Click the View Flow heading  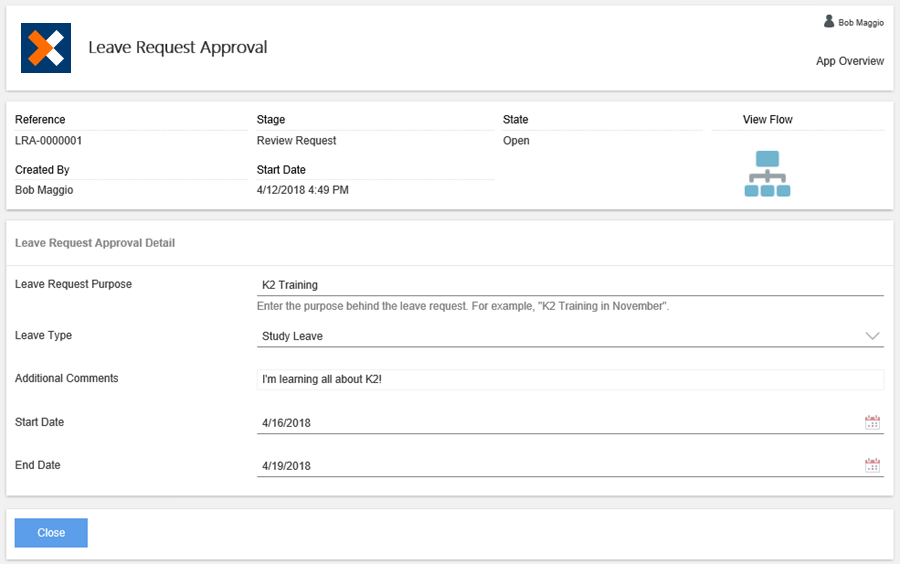click(x=767, y=120)
